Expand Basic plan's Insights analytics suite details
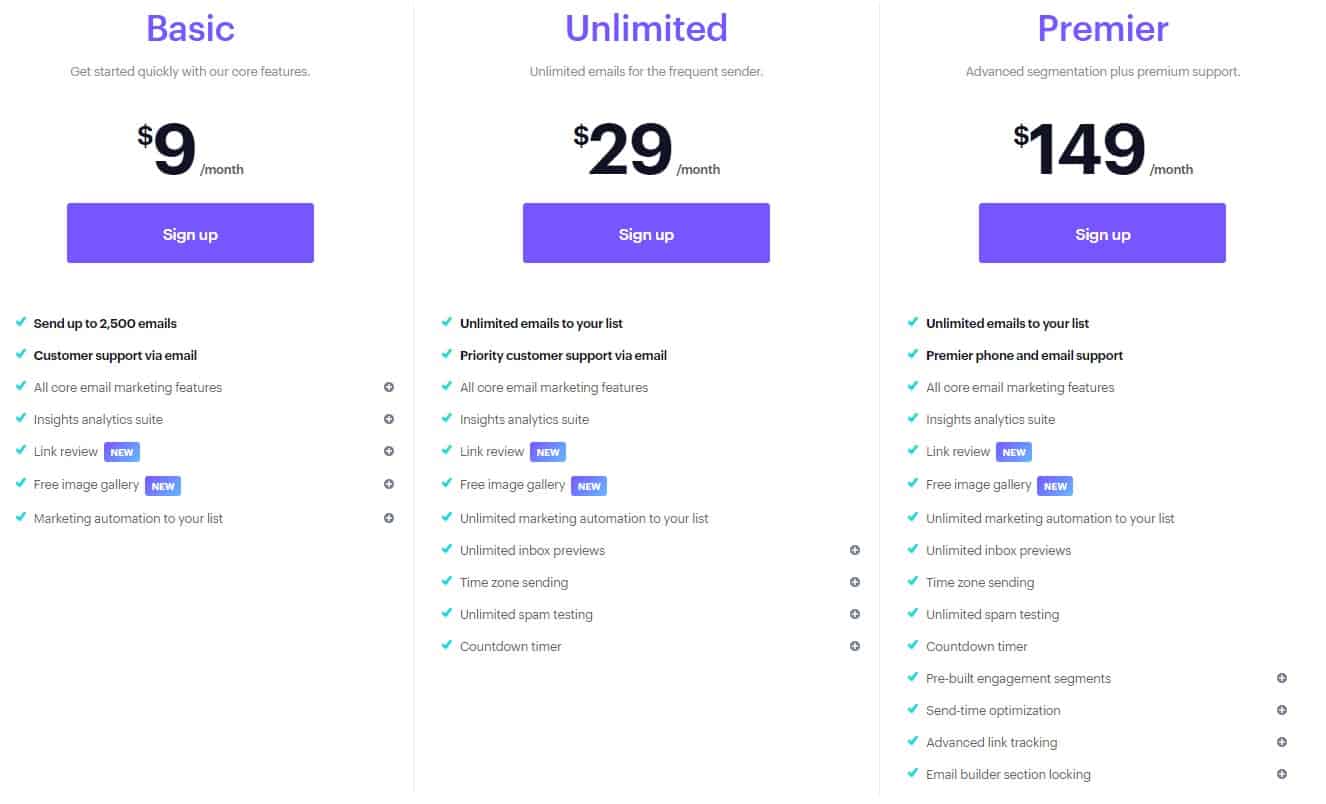Image resolution: width=1326 pixels, height=804 pixels. [x=389, y=419]
